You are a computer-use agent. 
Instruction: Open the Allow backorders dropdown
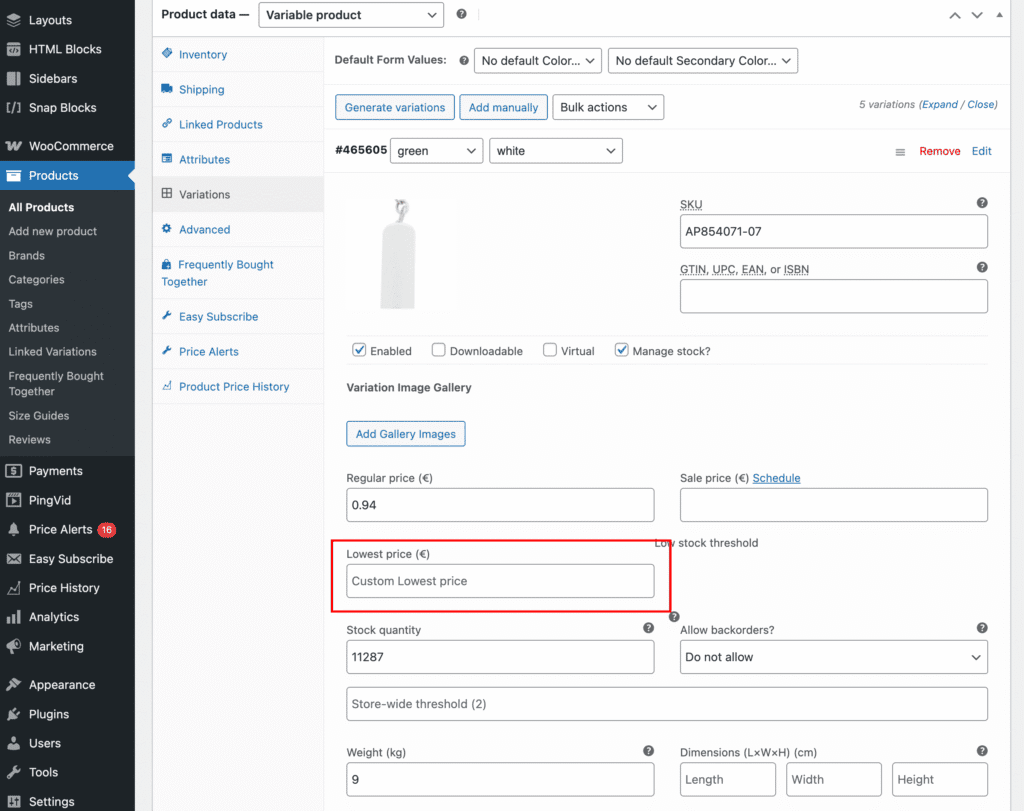coord(833,657)
